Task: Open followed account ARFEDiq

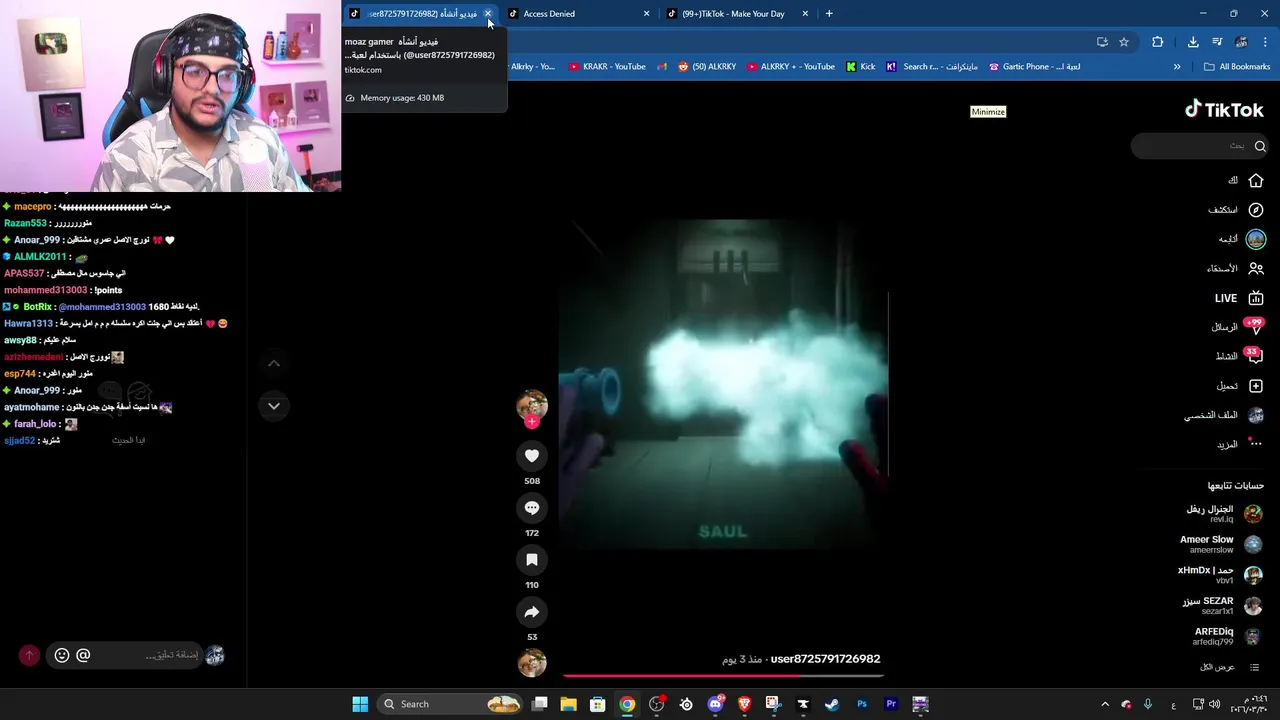Action: 1228,637
